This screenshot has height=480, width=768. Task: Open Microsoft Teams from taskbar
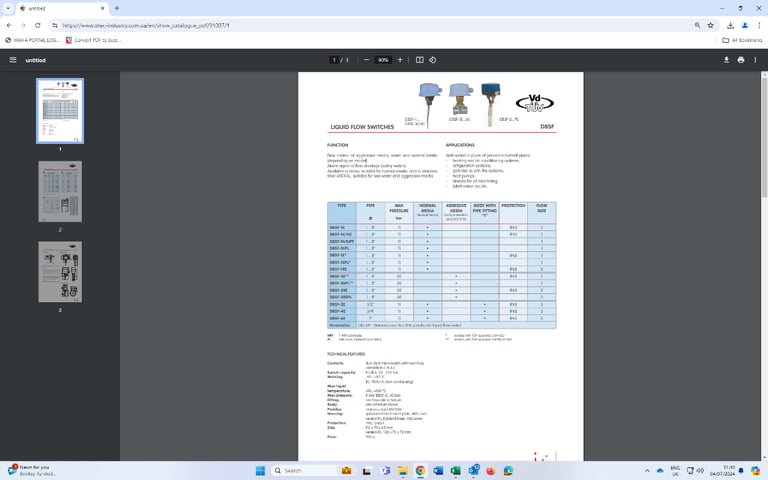pyautogui.click(x=385, y=470)
